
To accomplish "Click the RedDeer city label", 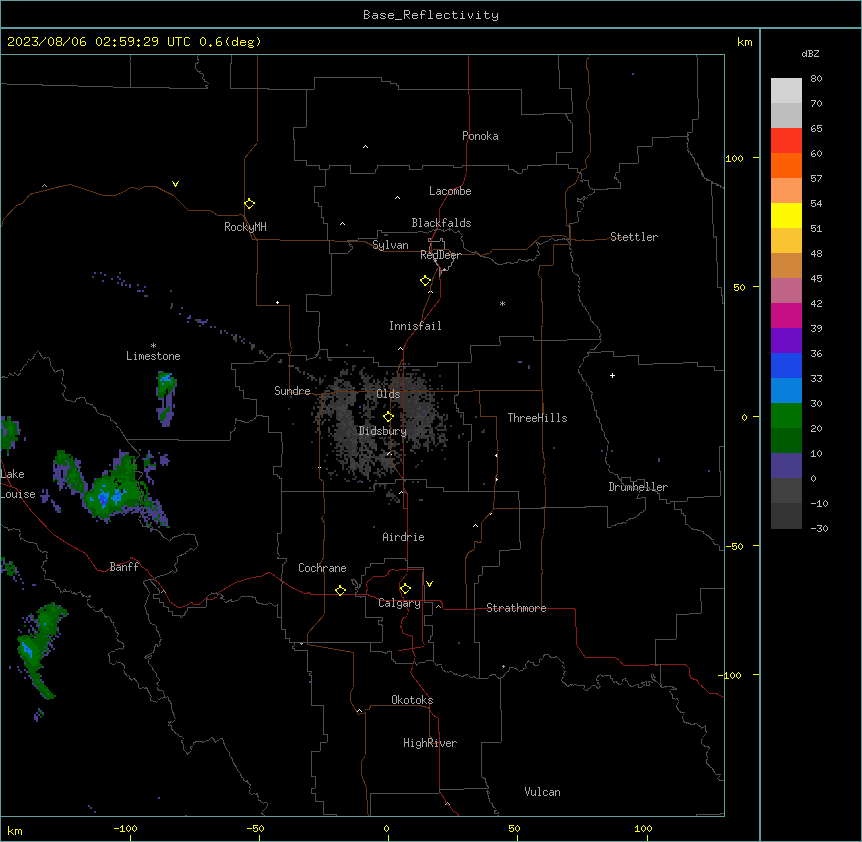I will pyautogui.click(x=440, y=255).
